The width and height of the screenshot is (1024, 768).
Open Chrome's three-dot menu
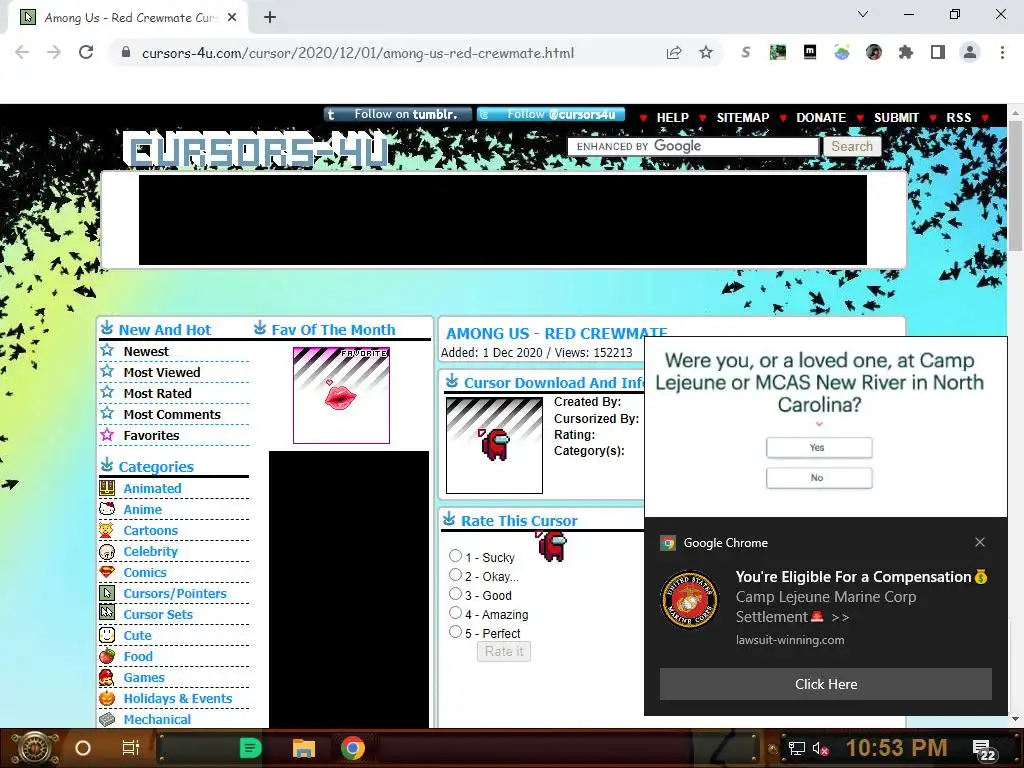(x=1002, y=52)
